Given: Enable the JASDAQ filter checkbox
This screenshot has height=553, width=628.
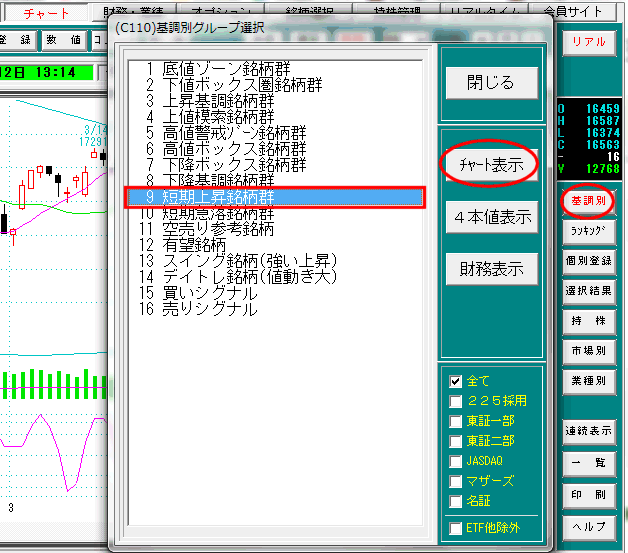Looking at the screenshot, I should coord(455,461).
